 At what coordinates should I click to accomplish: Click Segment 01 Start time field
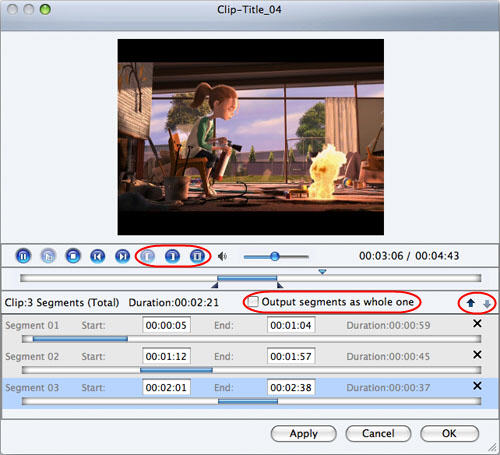tap(166, 325)
